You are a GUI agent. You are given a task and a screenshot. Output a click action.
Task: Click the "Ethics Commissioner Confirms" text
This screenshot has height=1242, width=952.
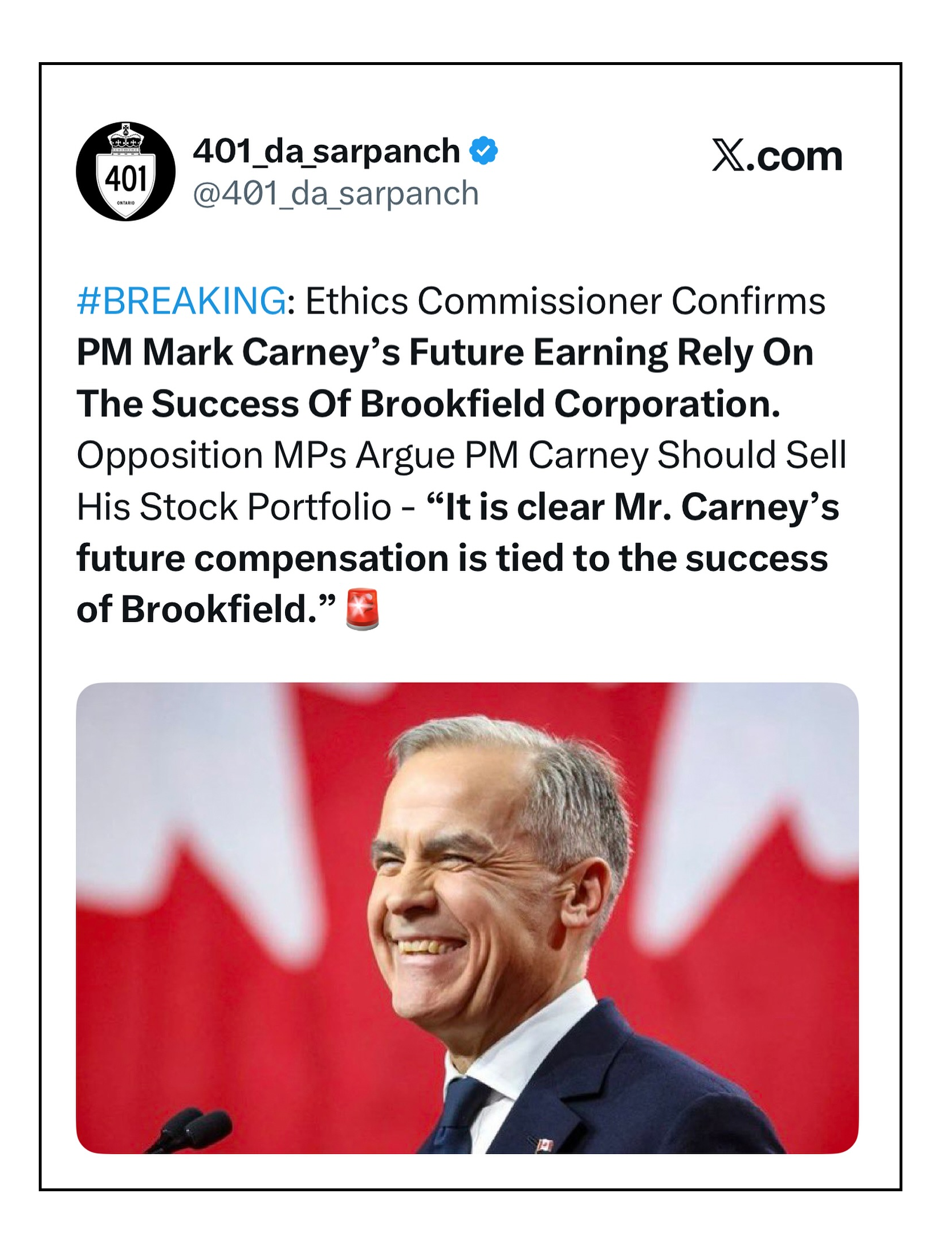tap(565, 301)
